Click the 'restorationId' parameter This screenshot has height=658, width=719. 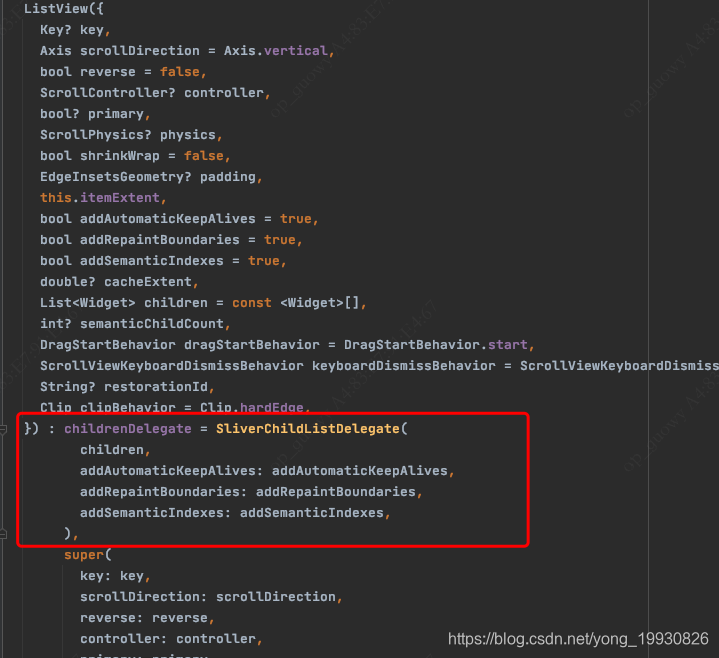click(x=156, y=387)
